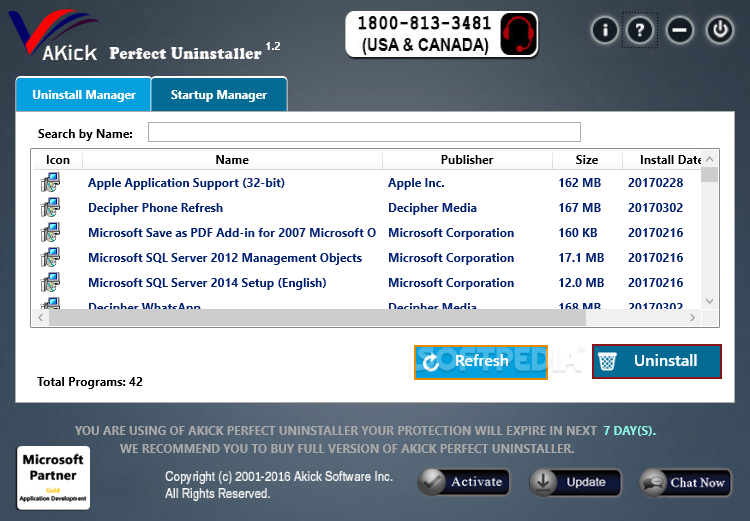Select icon of SQL Server 2014 Setup row
This screenshot has width=750, height=521.
click(51, 282)
